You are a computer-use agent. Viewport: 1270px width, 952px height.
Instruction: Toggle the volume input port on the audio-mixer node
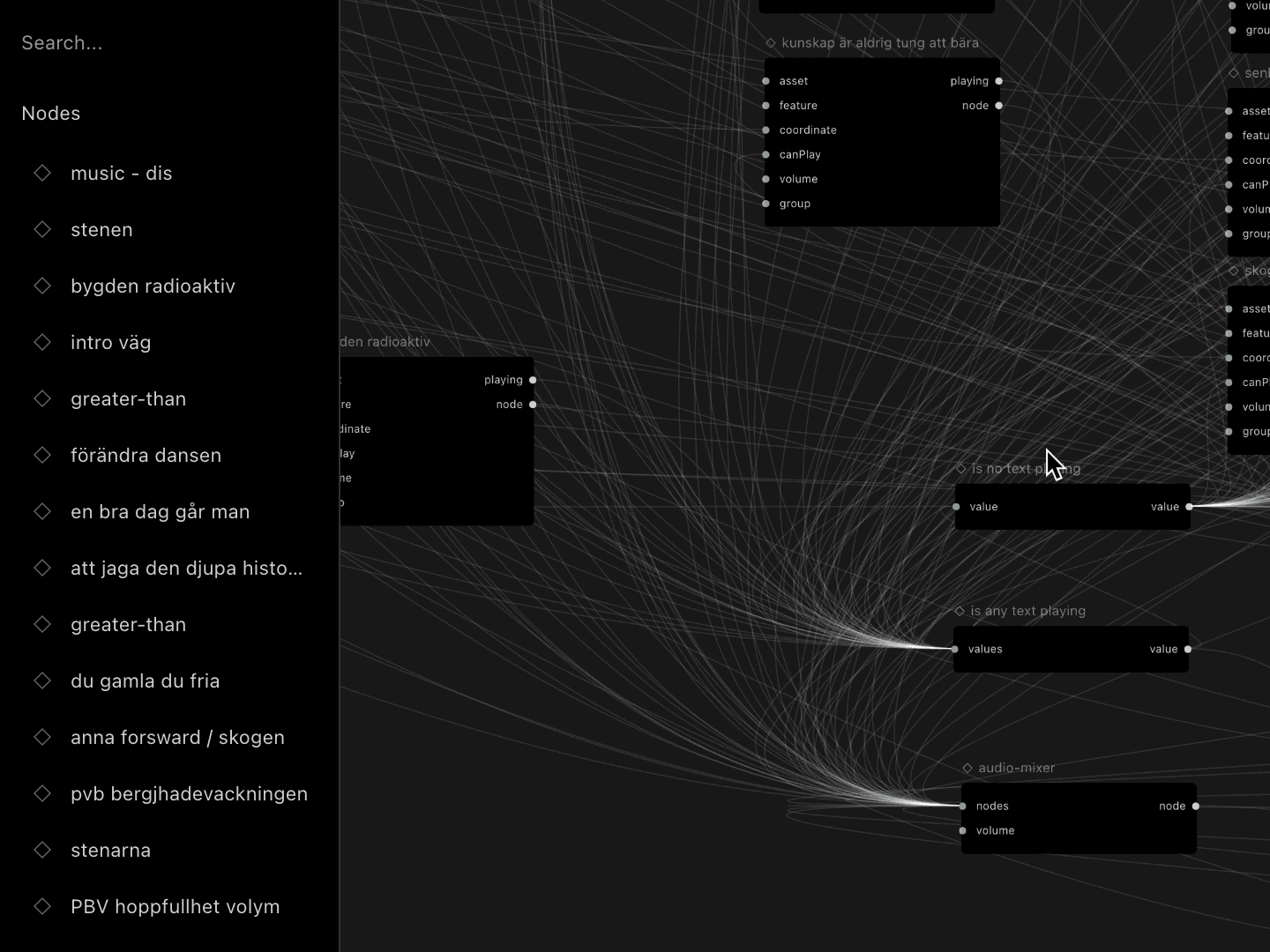coord(965,830)
